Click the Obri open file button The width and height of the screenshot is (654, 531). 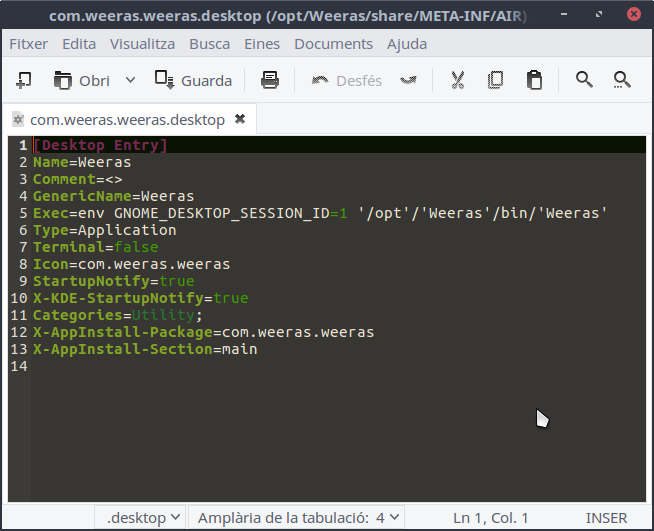[82, 80]
